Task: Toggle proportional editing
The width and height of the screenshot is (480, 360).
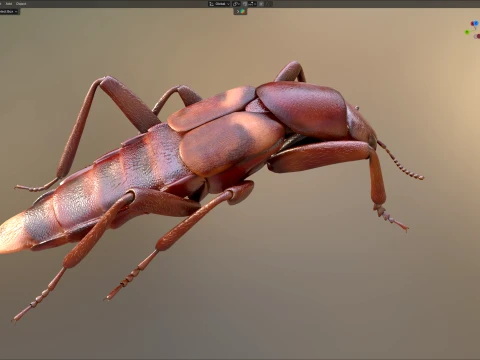Action: [x=261, y=4]
